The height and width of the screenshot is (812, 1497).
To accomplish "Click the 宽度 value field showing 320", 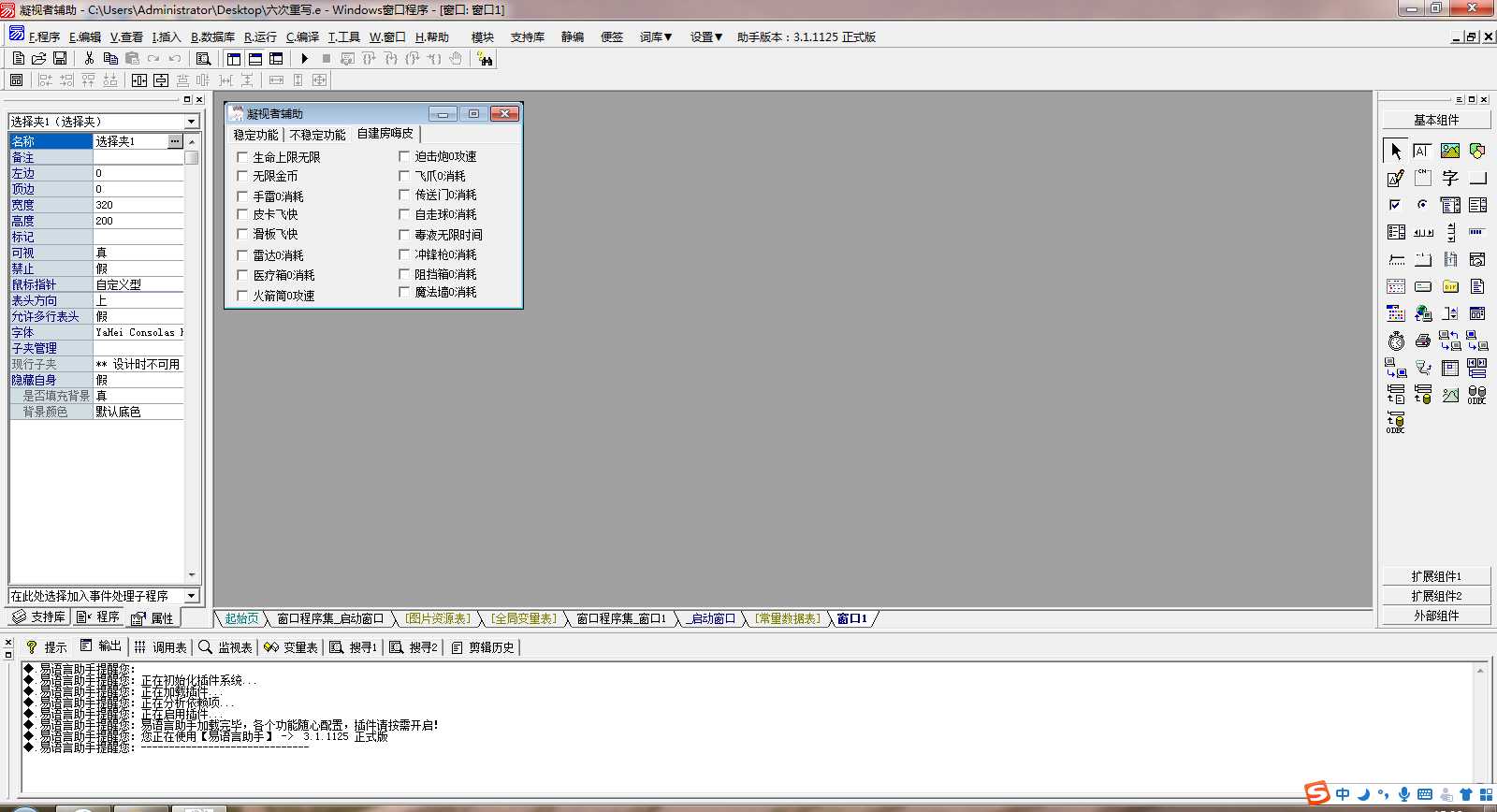I will tap(138, 205).
